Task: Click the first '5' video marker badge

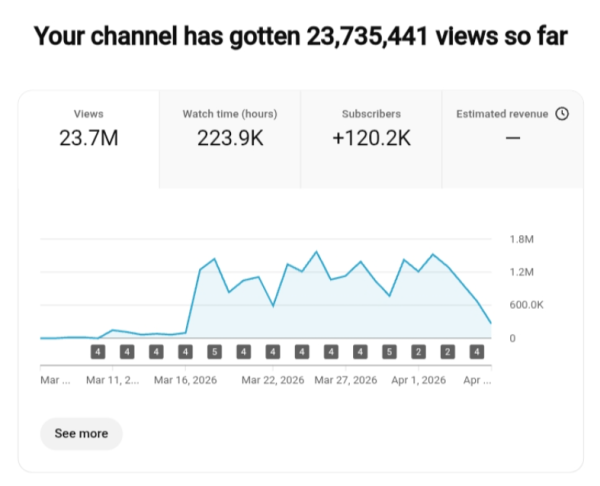Action: [214, 352]
